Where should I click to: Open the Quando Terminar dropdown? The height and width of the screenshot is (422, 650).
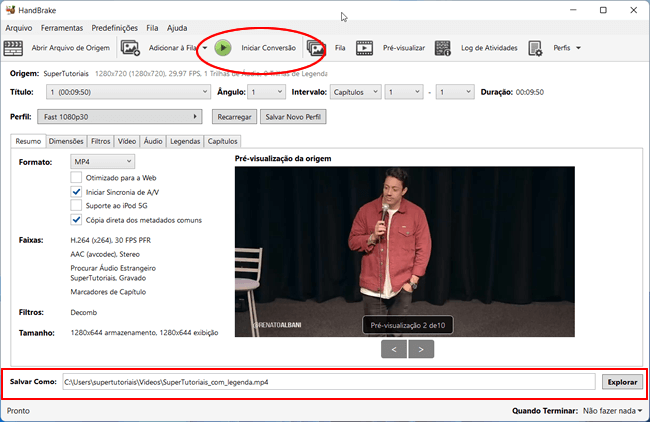612,410
